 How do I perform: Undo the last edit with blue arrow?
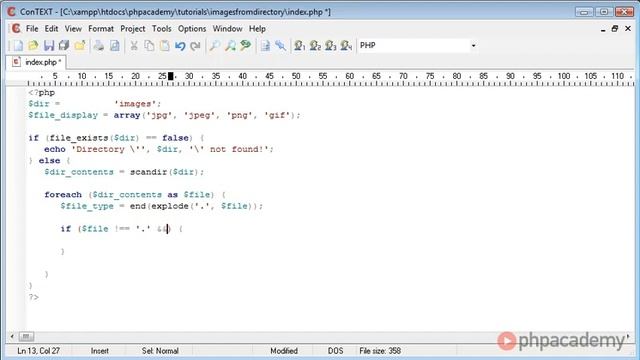click(x=180, y=46)
